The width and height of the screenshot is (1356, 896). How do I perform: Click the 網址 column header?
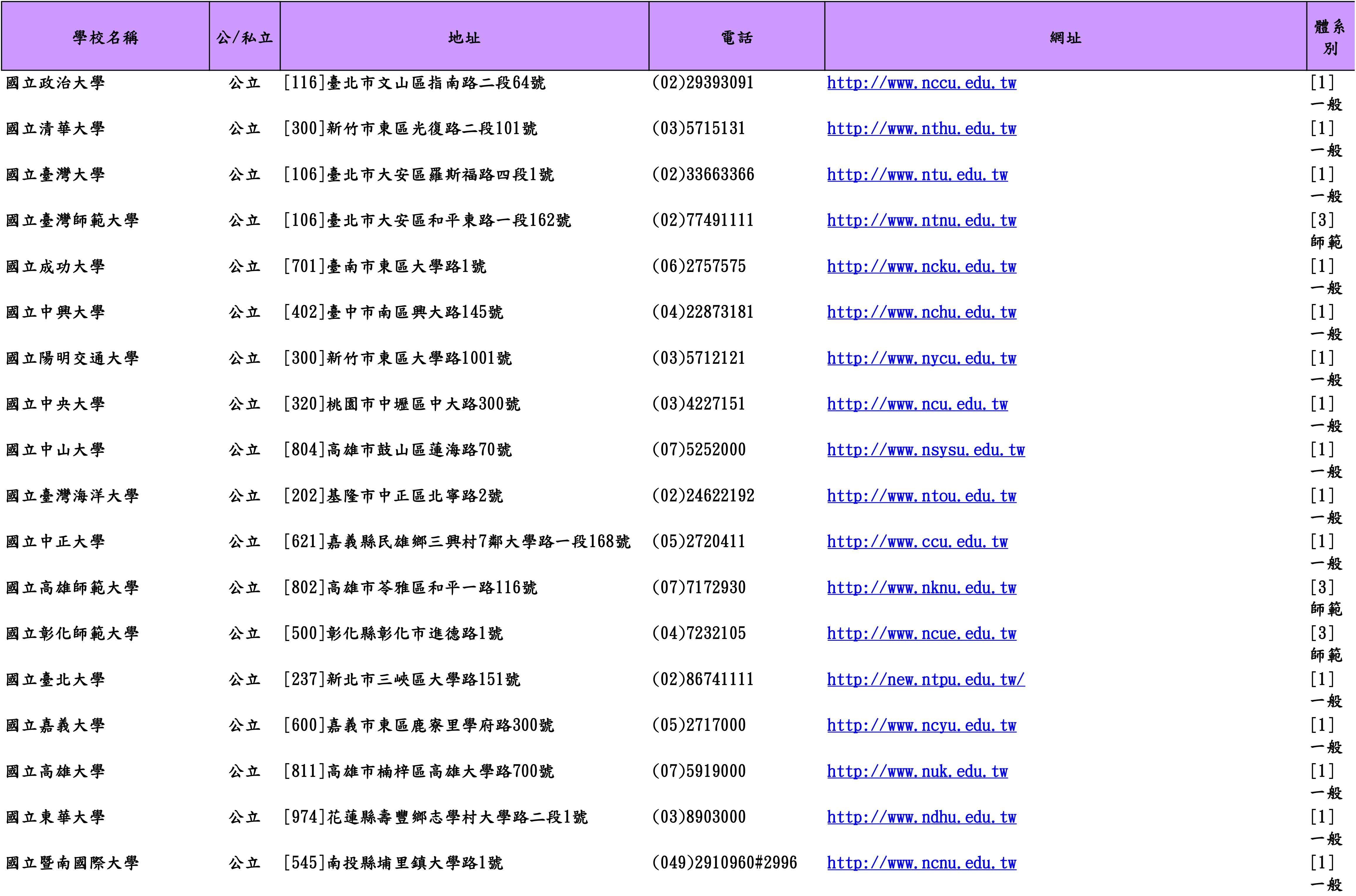pyautogui.click(x=1065, y=38)
